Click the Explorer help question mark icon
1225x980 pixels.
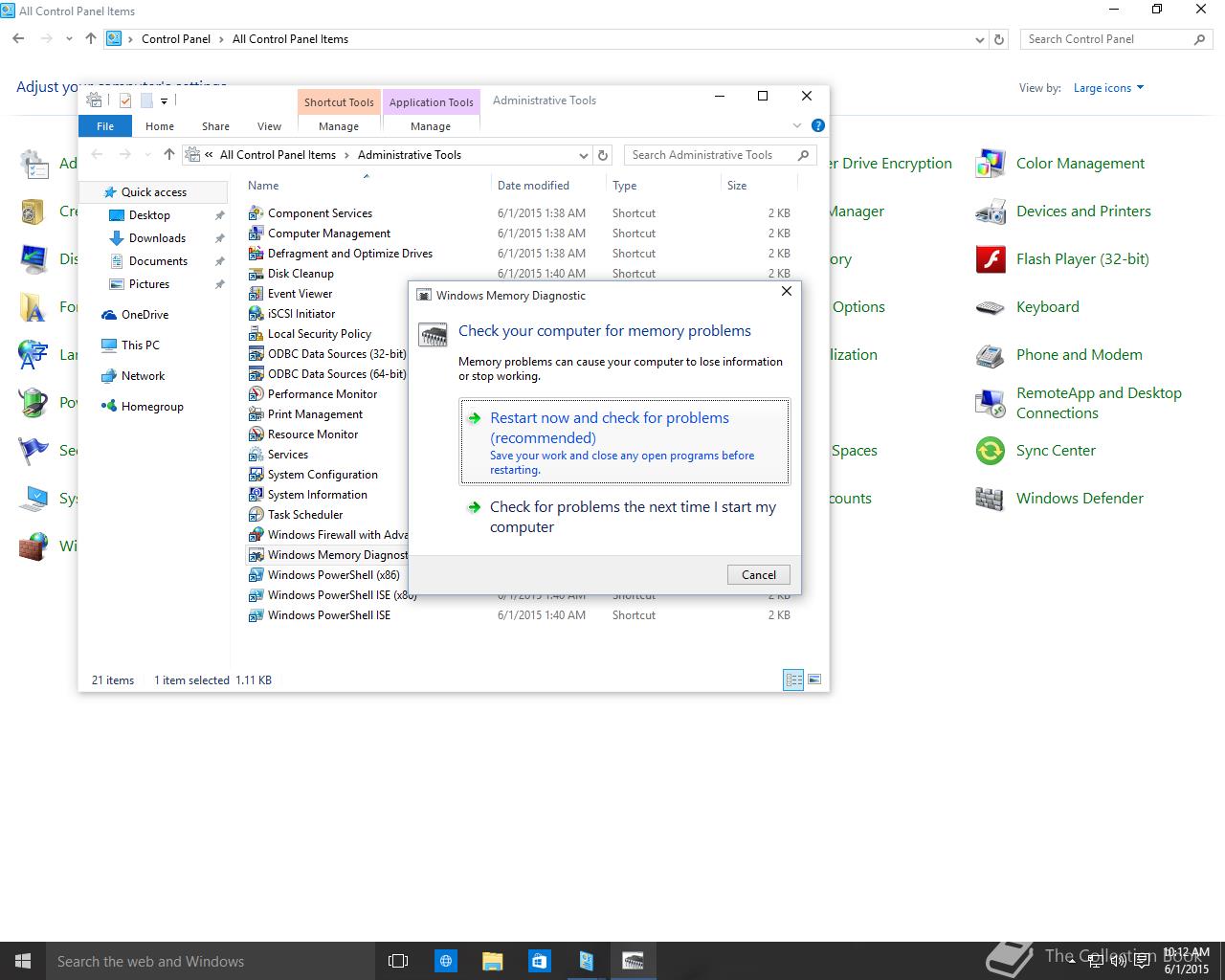817,125
